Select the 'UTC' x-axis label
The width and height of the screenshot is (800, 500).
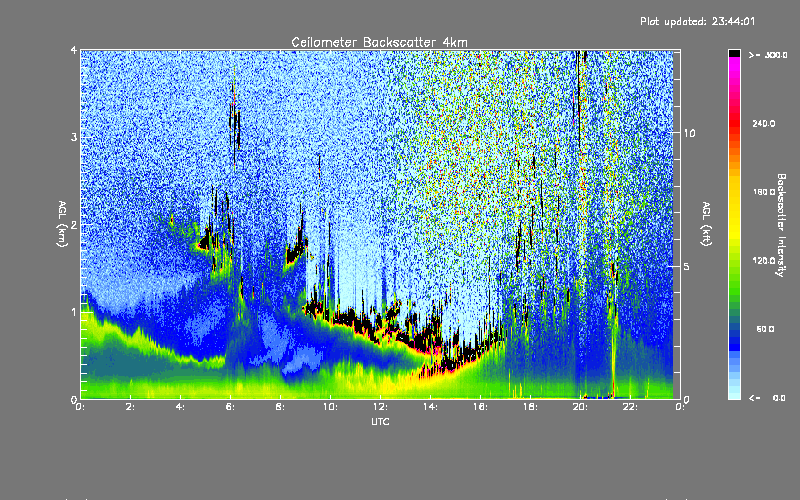coord(380,421)
